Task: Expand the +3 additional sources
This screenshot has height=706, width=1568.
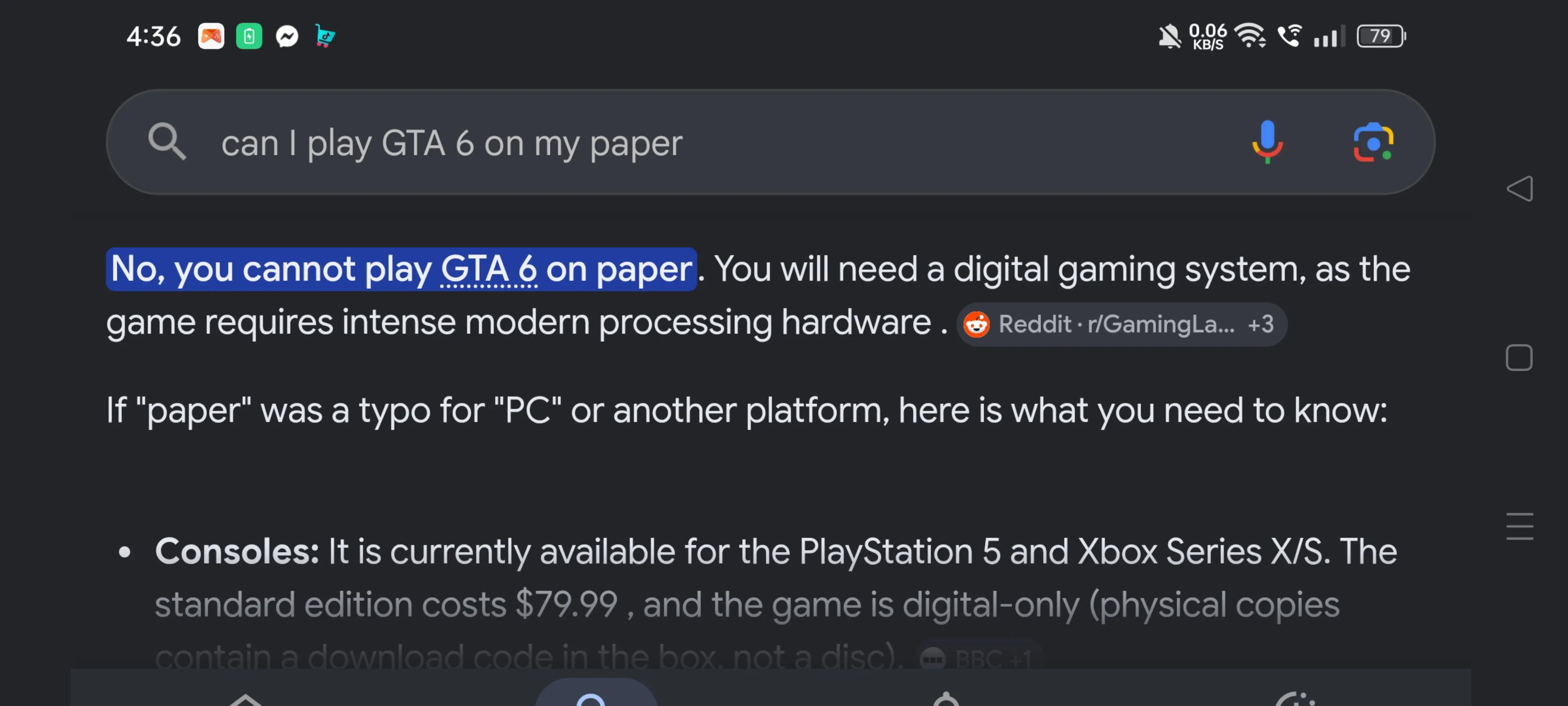Action: pyautogui.click(x=1261, y=324)
